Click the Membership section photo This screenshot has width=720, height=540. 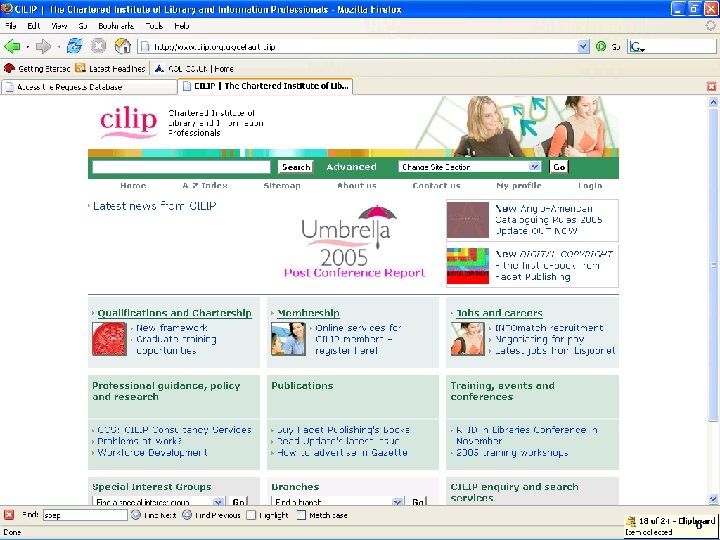pyautogui.click(x=288, y=339)
